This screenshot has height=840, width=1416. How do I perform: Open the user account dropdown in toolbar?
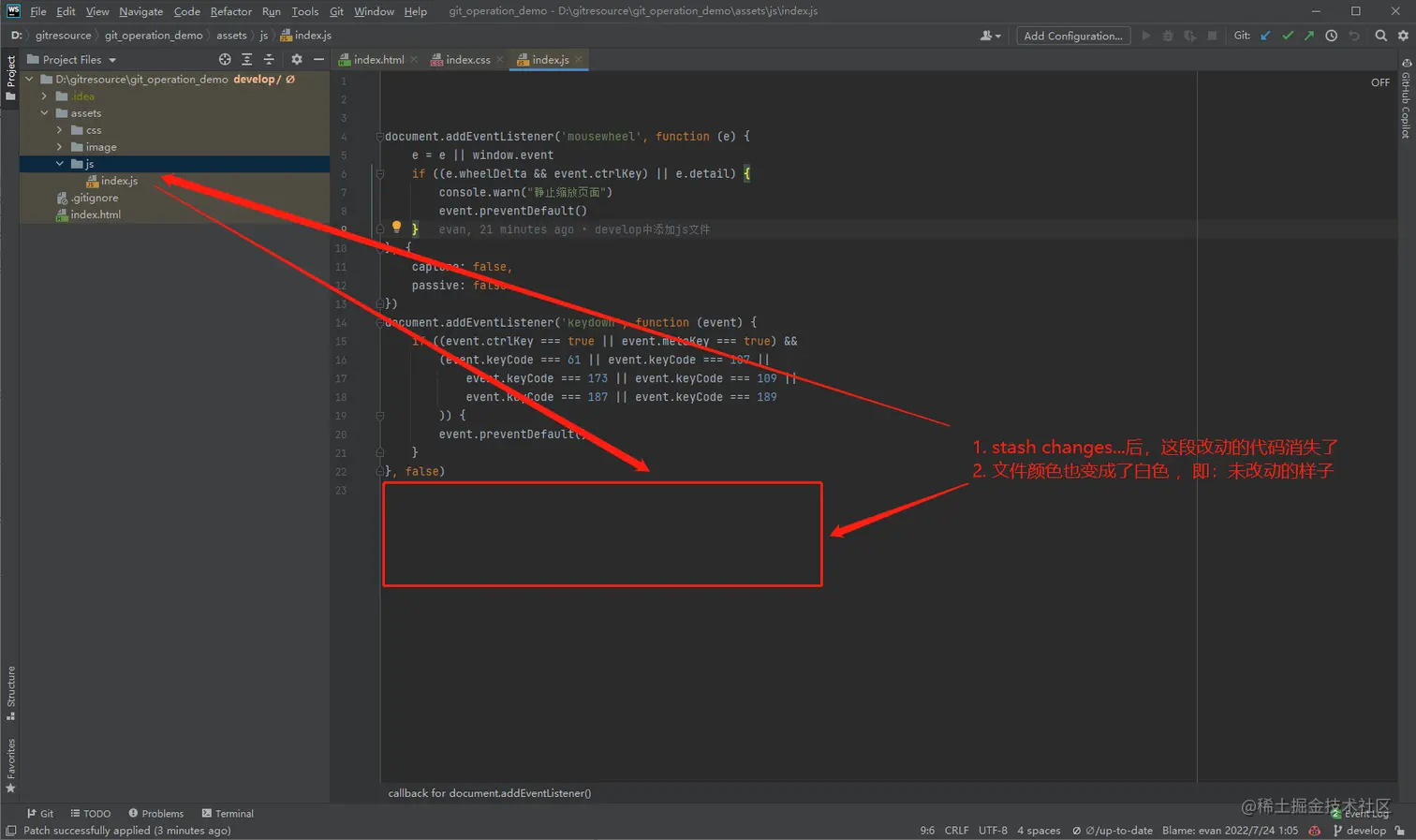tap(990, 36)
